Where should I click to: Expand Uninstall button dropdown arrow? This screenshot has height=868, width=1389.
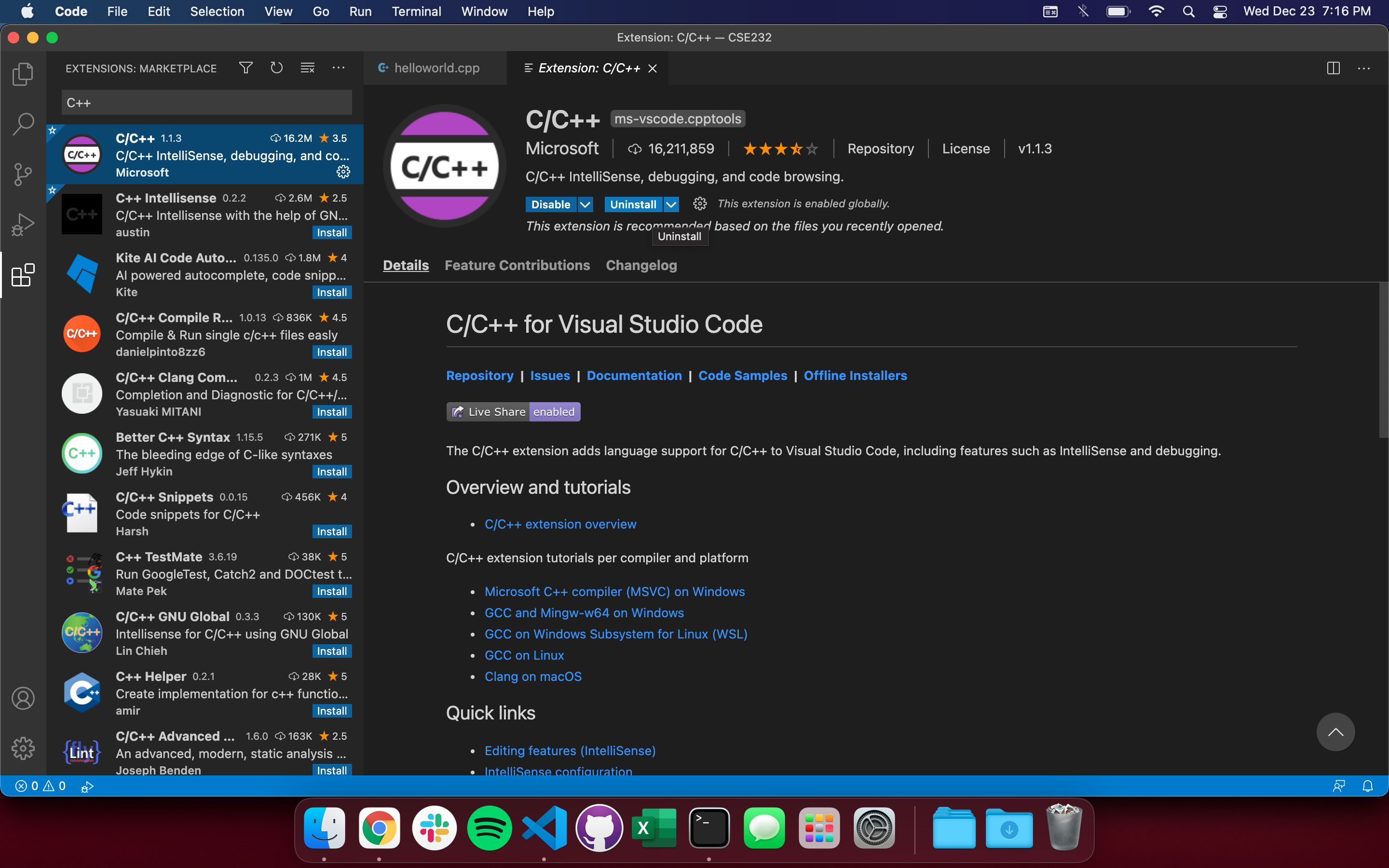coord(671,204)
